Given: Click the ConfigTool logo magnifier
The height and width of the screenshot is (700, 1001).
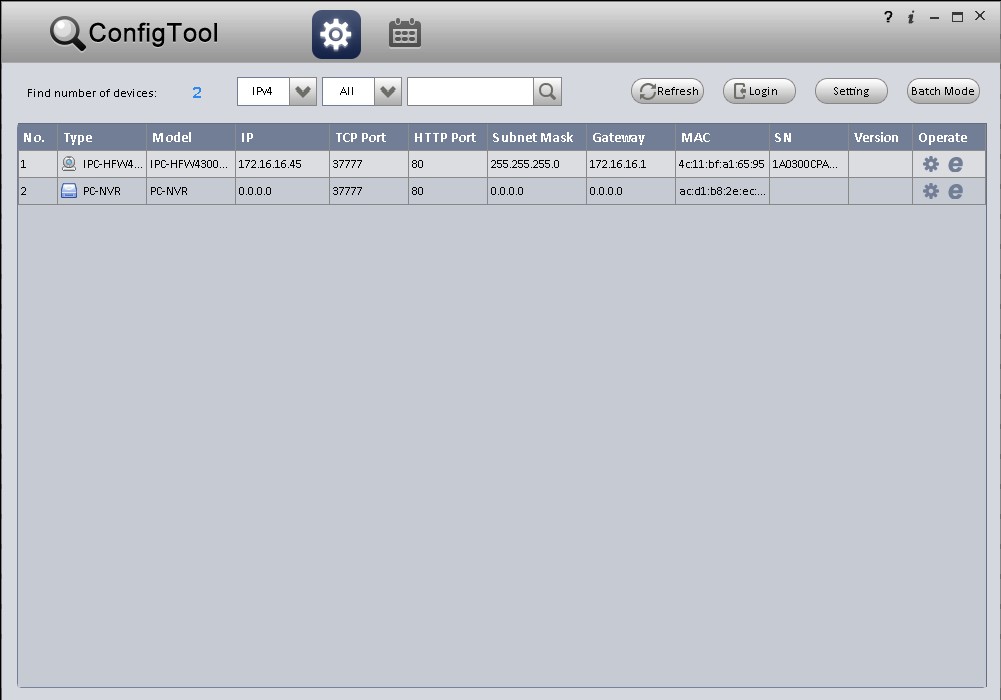Looking at the screenshot, I should 67,34.
